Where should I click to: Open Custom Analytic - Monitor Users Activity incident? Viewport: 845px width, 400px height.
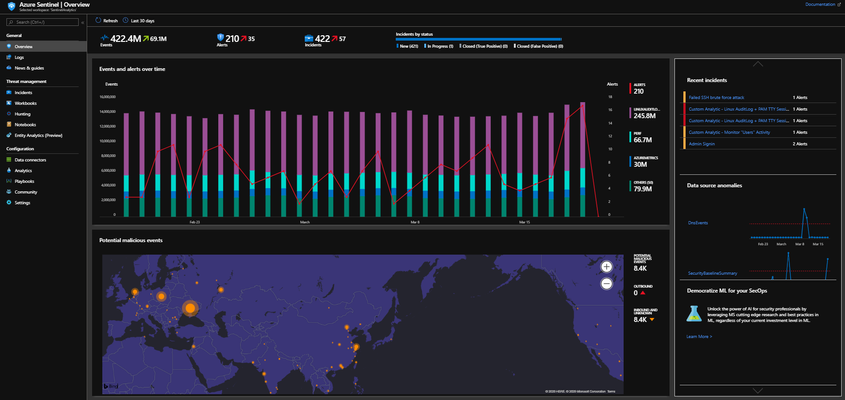[729, 132]
